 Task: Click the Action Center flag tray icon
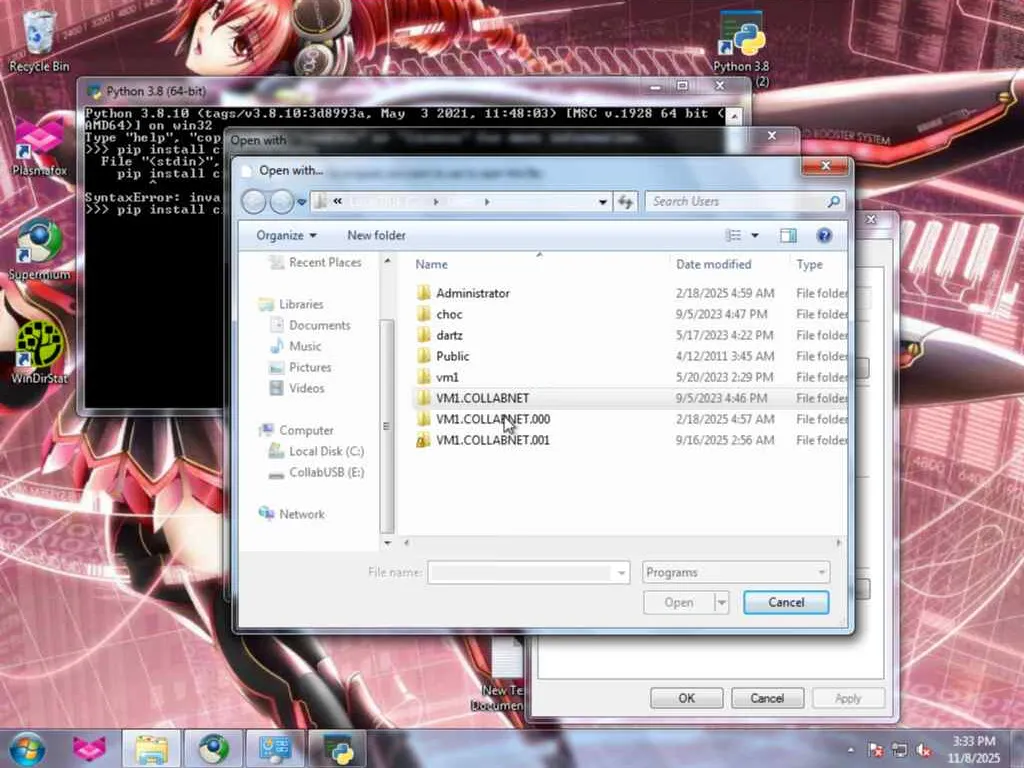click(876, 750)
